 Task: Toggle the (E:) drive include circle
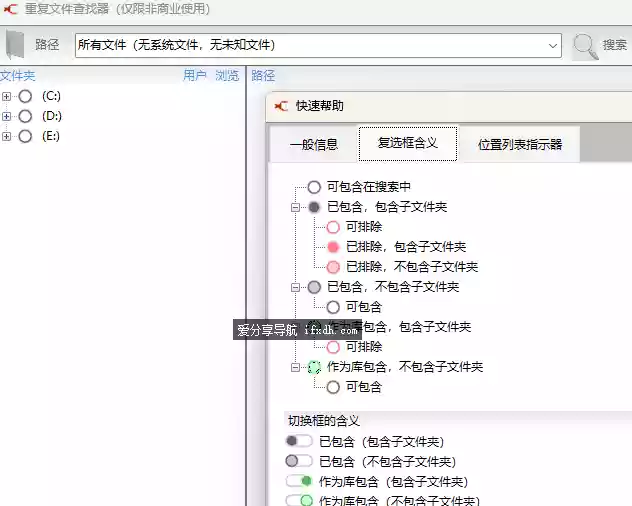pyautogui.click(x=25, y=136)
